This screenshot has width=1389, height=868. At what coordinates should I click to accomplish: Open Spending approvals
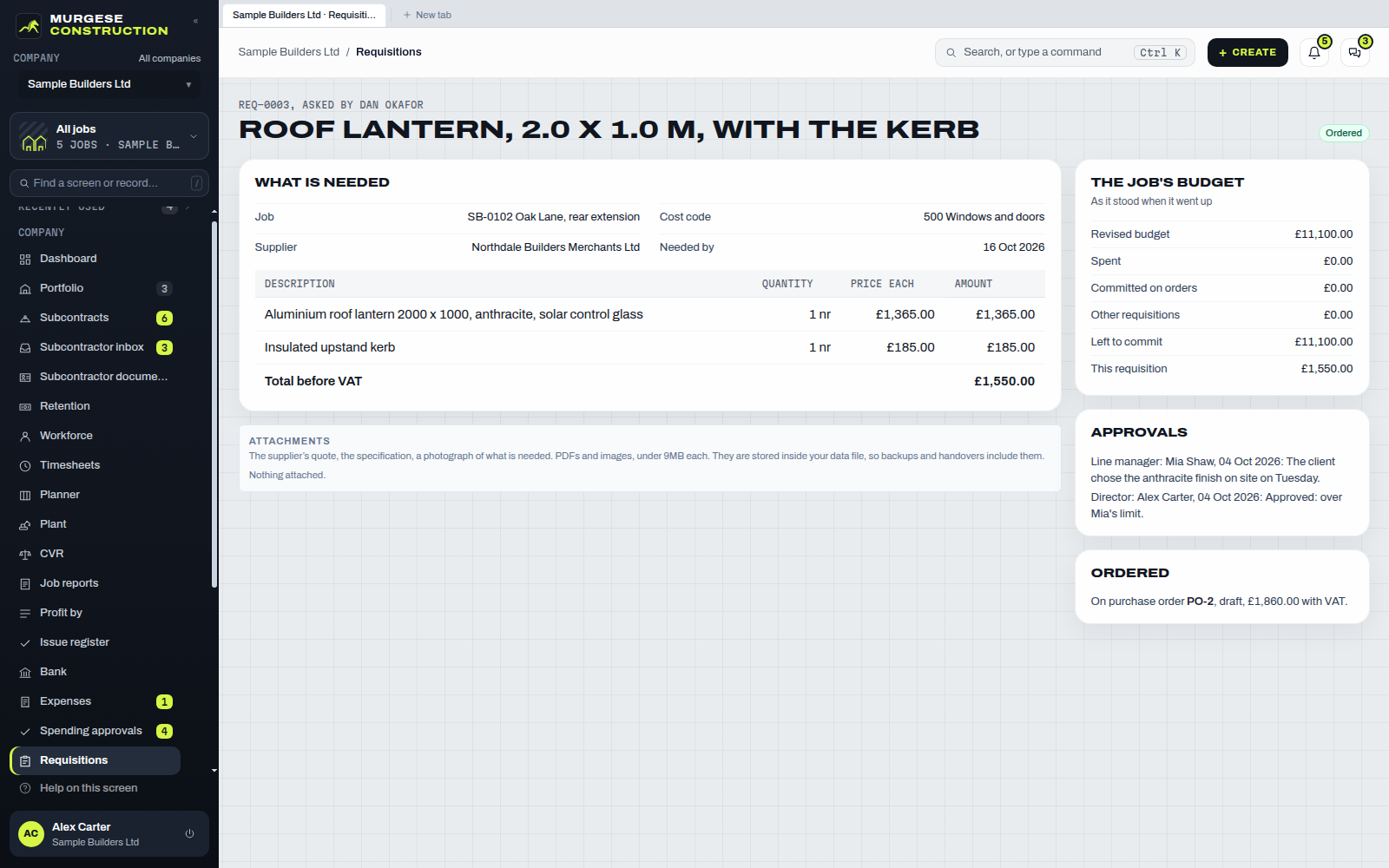[95, 731]
